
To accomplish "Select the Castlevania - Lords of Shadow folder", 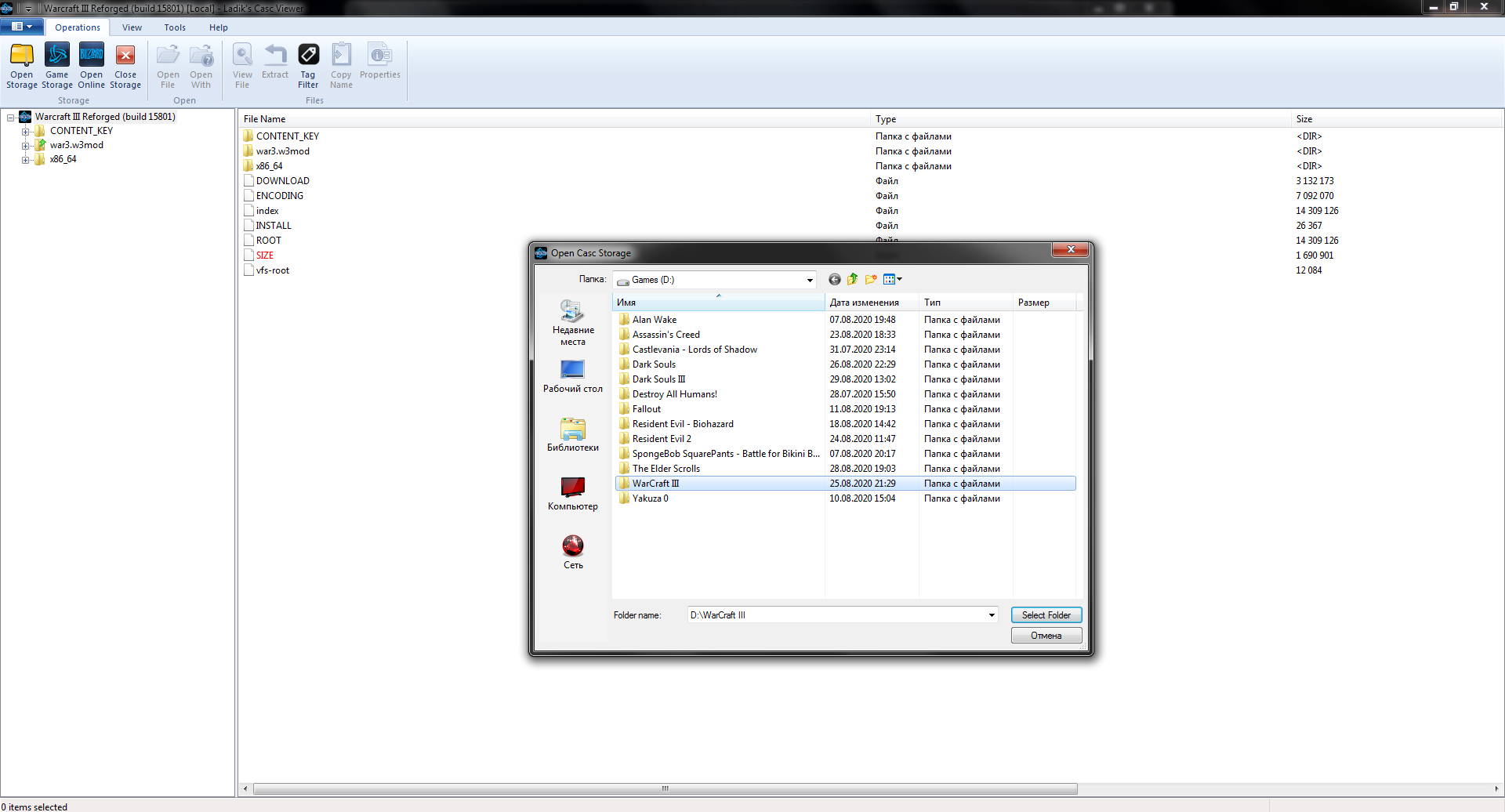I will pos(694,350).
